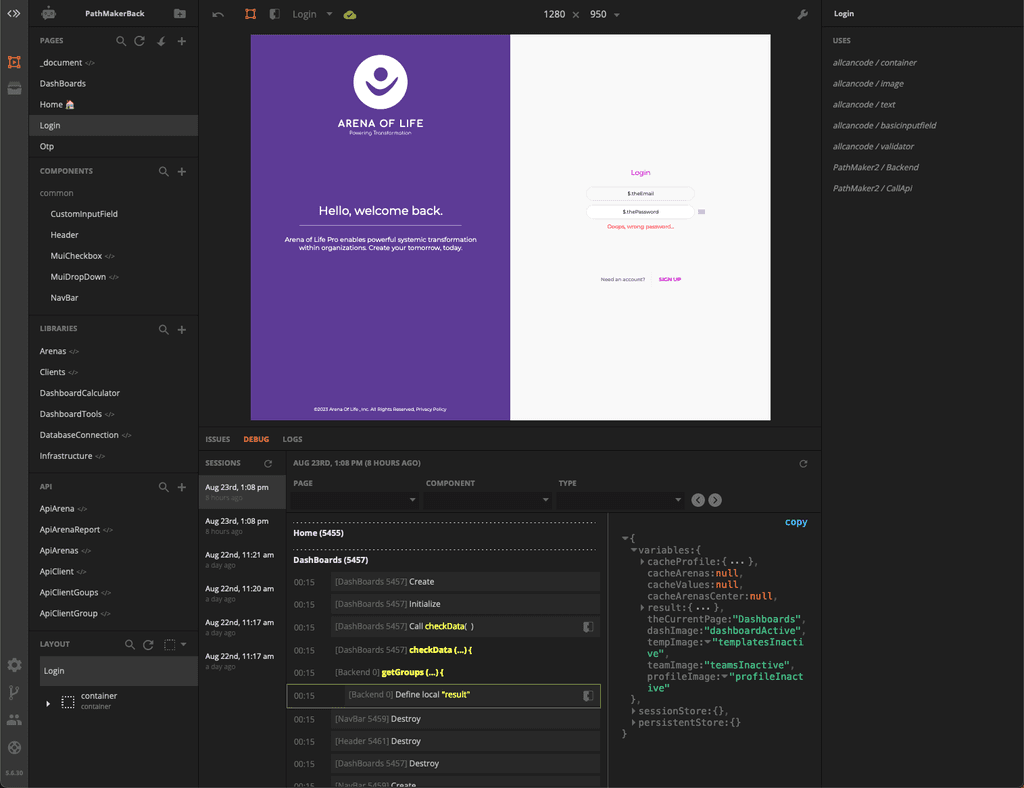The height and width of the screenshot is (788, 1024).
Task: Toggle the preview mode icon beside designer
Action: click(x=275, y=14)
